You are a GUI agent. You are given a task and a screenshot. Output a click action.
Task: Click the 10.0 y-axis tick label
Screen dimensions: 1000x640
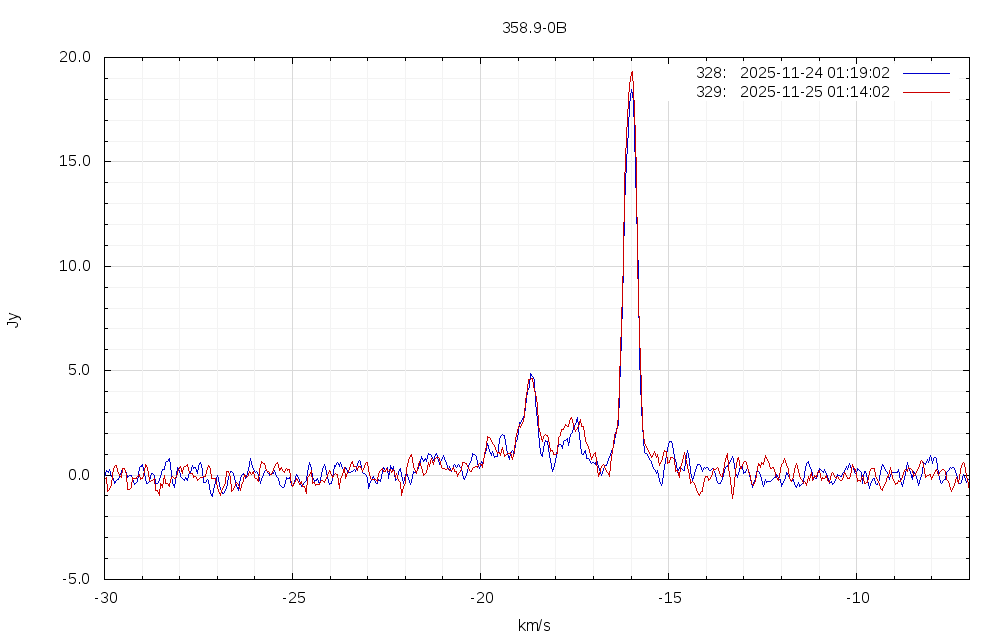(x=75, y=266)
